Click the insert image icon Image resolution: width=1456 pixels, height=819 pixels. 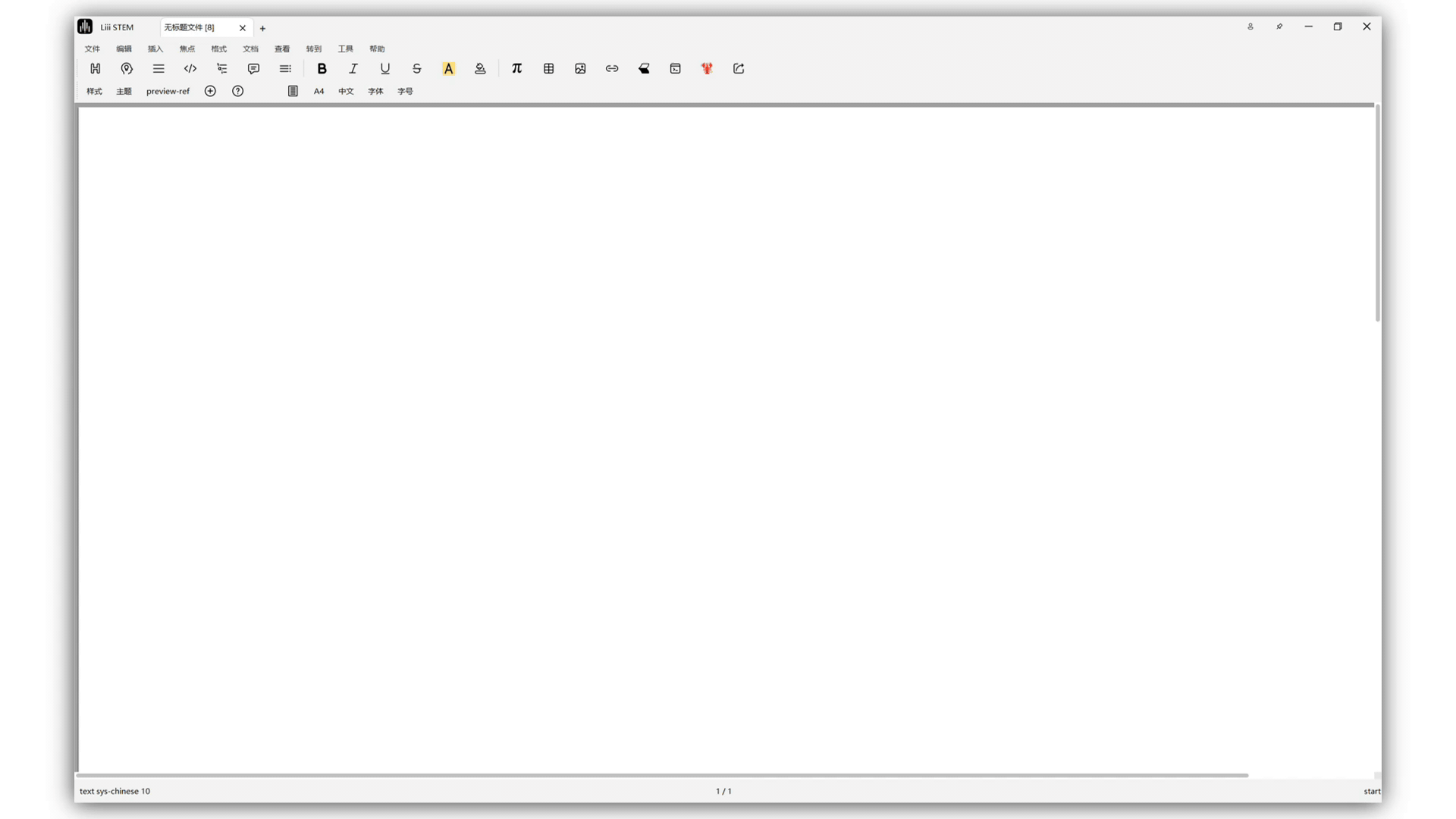click(580, 68)
